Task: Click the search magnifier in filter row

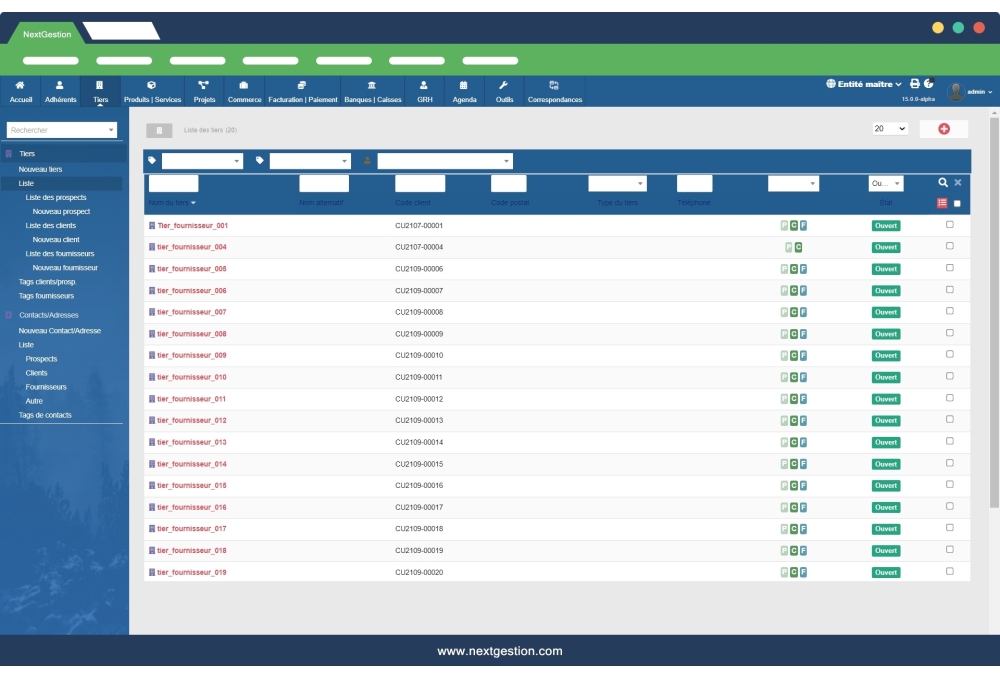Action: [x=942, y=183]
